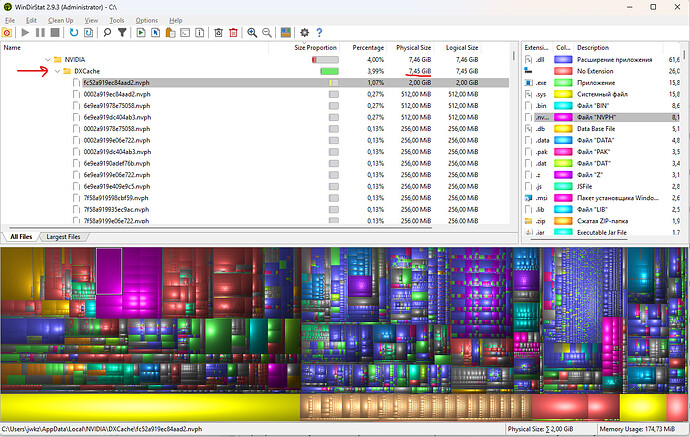Open the File menu
690x437 pixels.
[10, 20]
